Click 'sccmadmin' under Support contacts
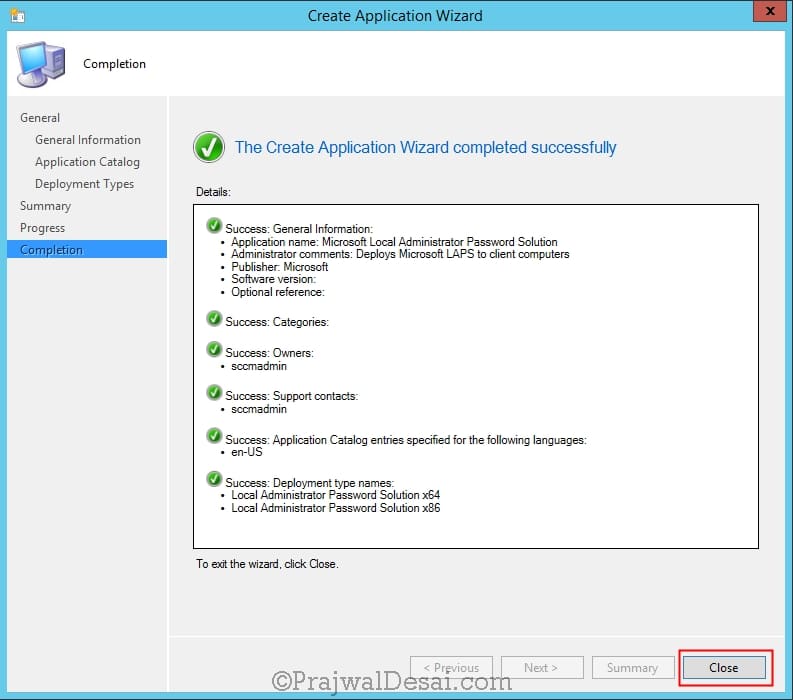Viewport: 793px width, 700px height. [259, 409]
